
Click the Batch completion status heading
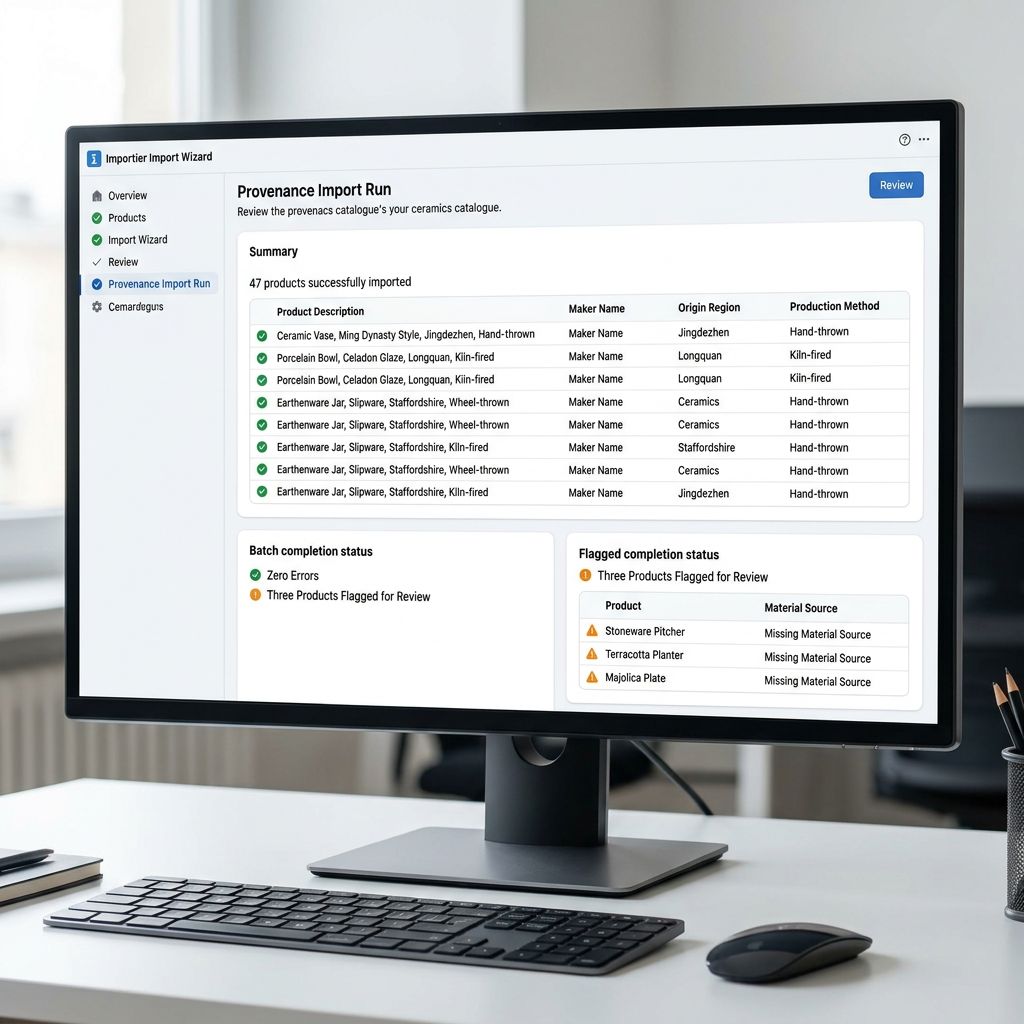click(x=311, y=551)
